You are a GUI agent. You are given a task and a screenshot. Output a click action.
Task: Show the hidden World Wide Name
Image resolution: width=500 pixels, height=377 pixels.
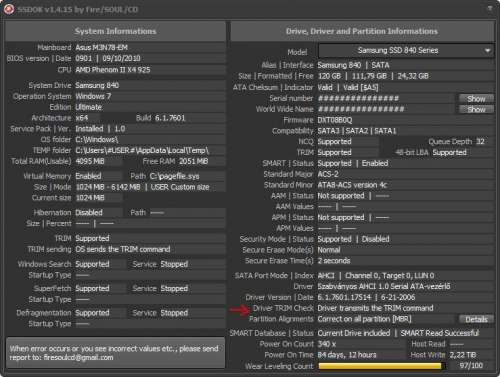pos(476,109)
